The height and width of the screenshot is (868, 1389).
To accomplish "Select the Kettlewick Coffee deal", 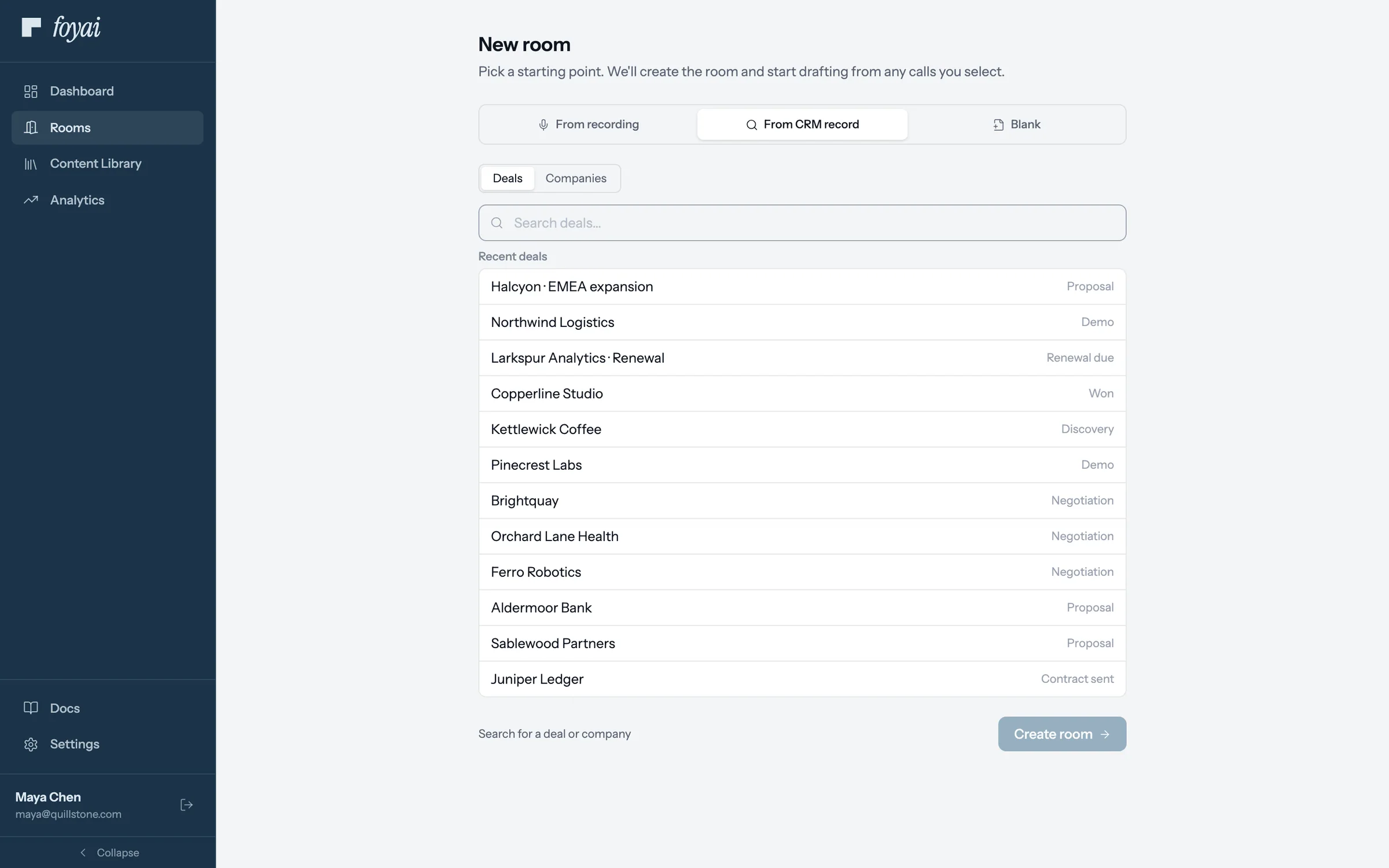I will (802, 429).
